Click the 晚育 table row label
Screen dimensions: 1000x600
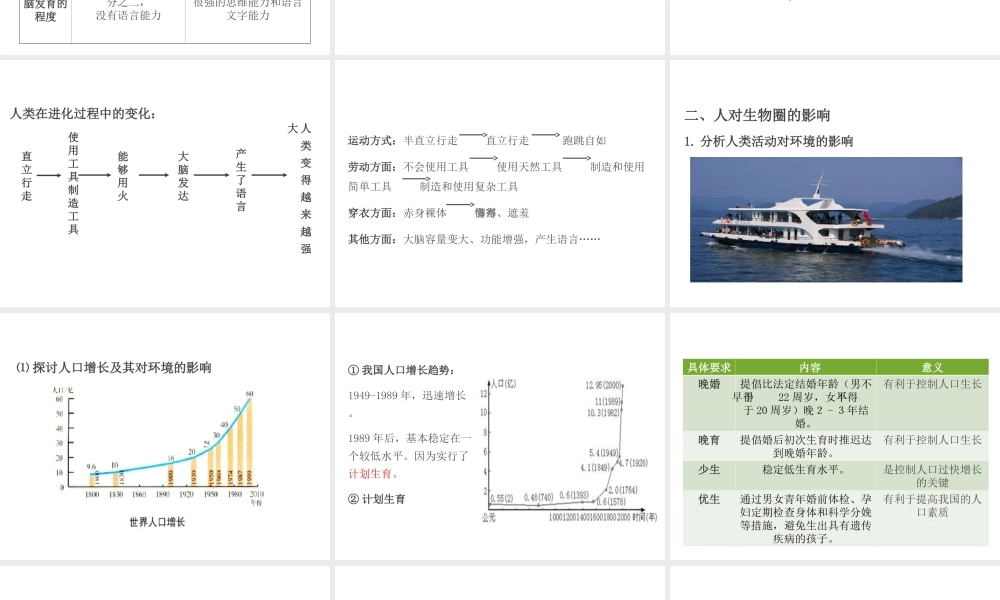[709, 440]
